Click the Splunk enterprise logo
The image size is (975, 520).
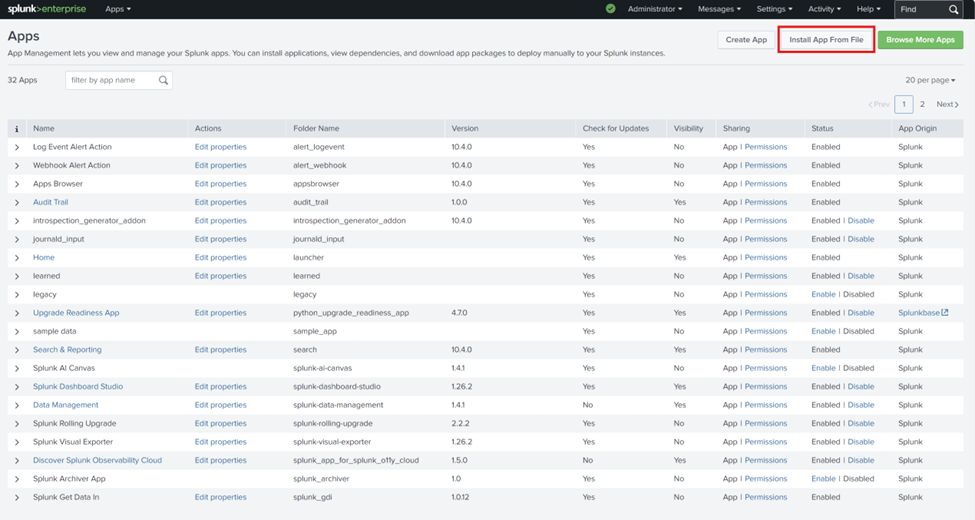tap(47, 9)
